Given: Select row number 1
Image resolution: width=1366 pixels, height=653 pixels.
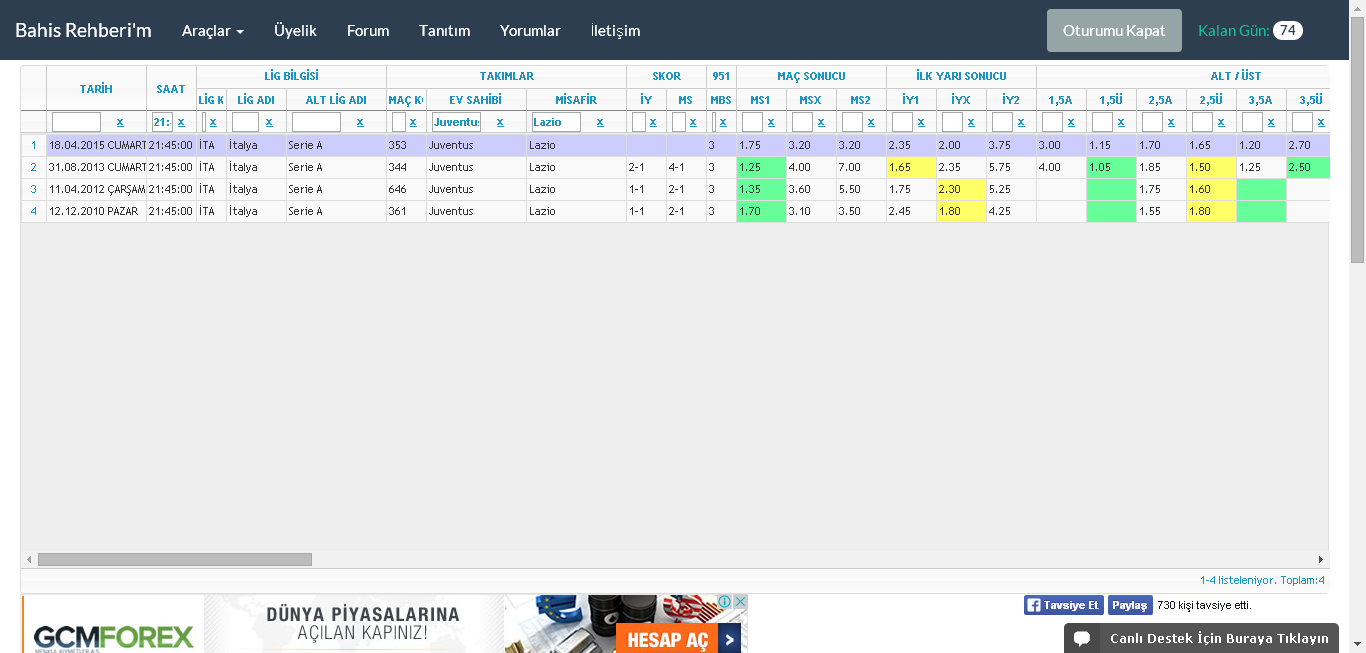Looking at the screenshot, I should click(x=33, y=145).
